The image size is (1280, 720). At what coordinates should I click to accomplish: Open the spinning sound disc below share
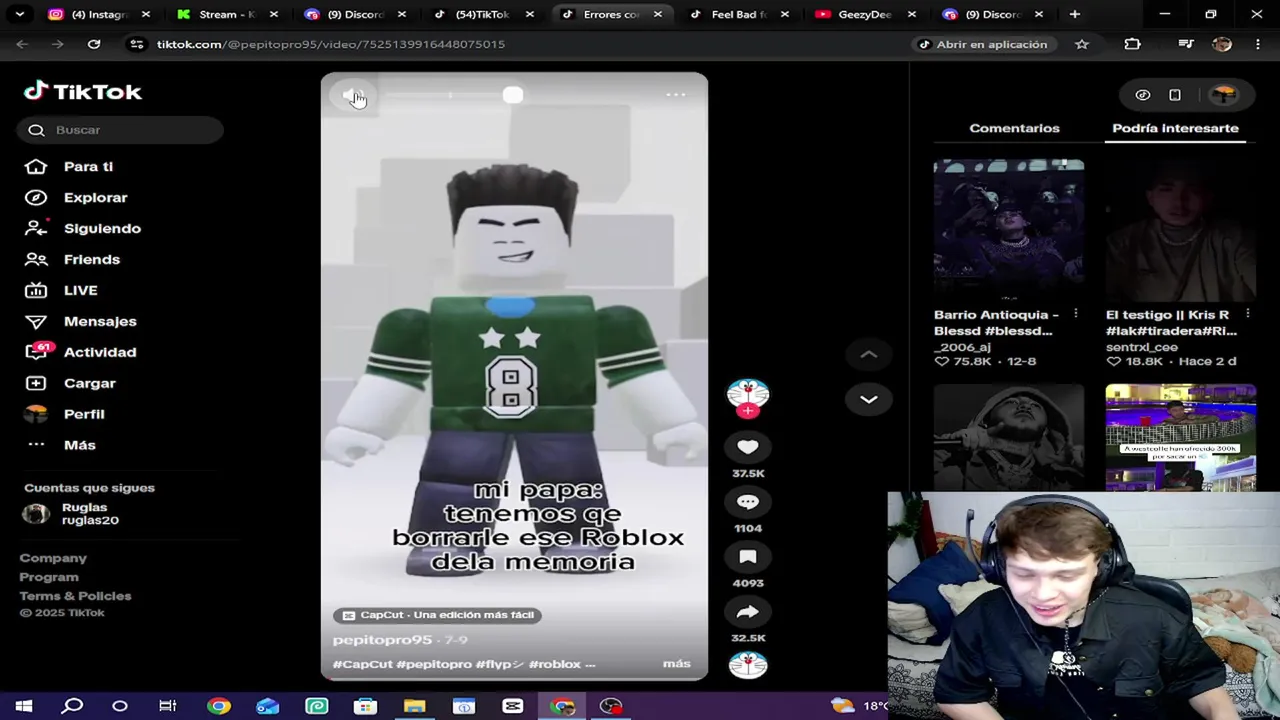[748, 665]
